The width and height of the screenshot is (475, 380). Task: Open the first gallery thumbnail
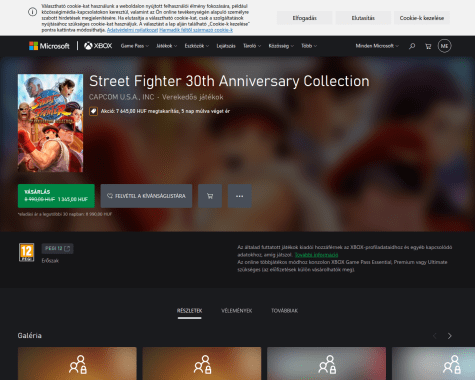[77, 363]
